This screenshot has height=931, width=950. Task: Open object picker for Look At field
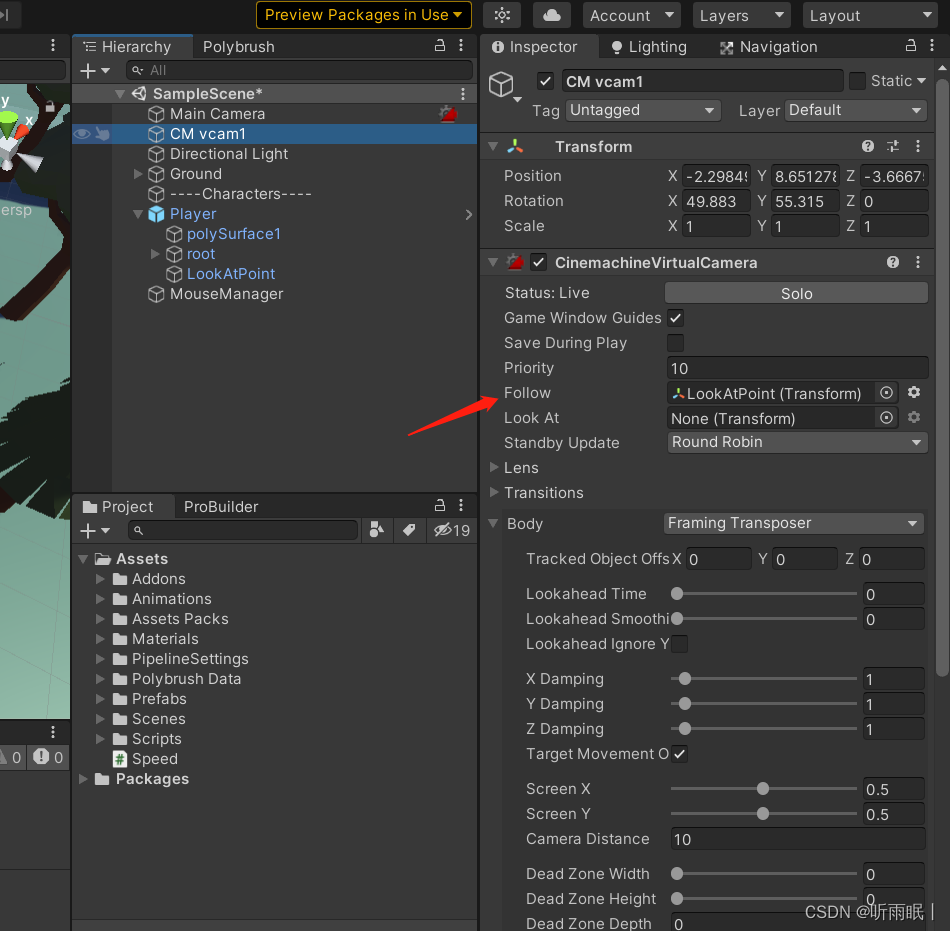[886, 418]
